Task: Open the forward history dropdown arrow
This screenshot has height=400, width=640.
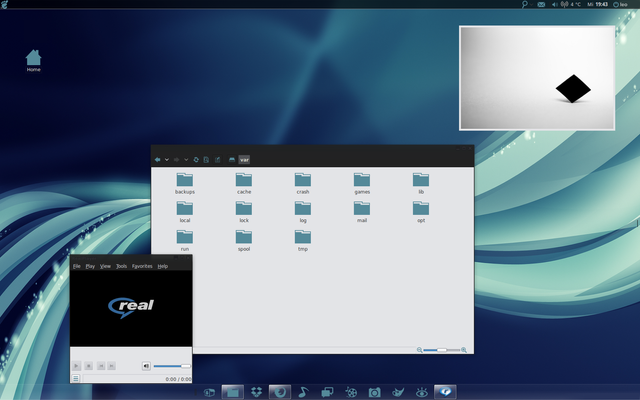Action: 186,160
